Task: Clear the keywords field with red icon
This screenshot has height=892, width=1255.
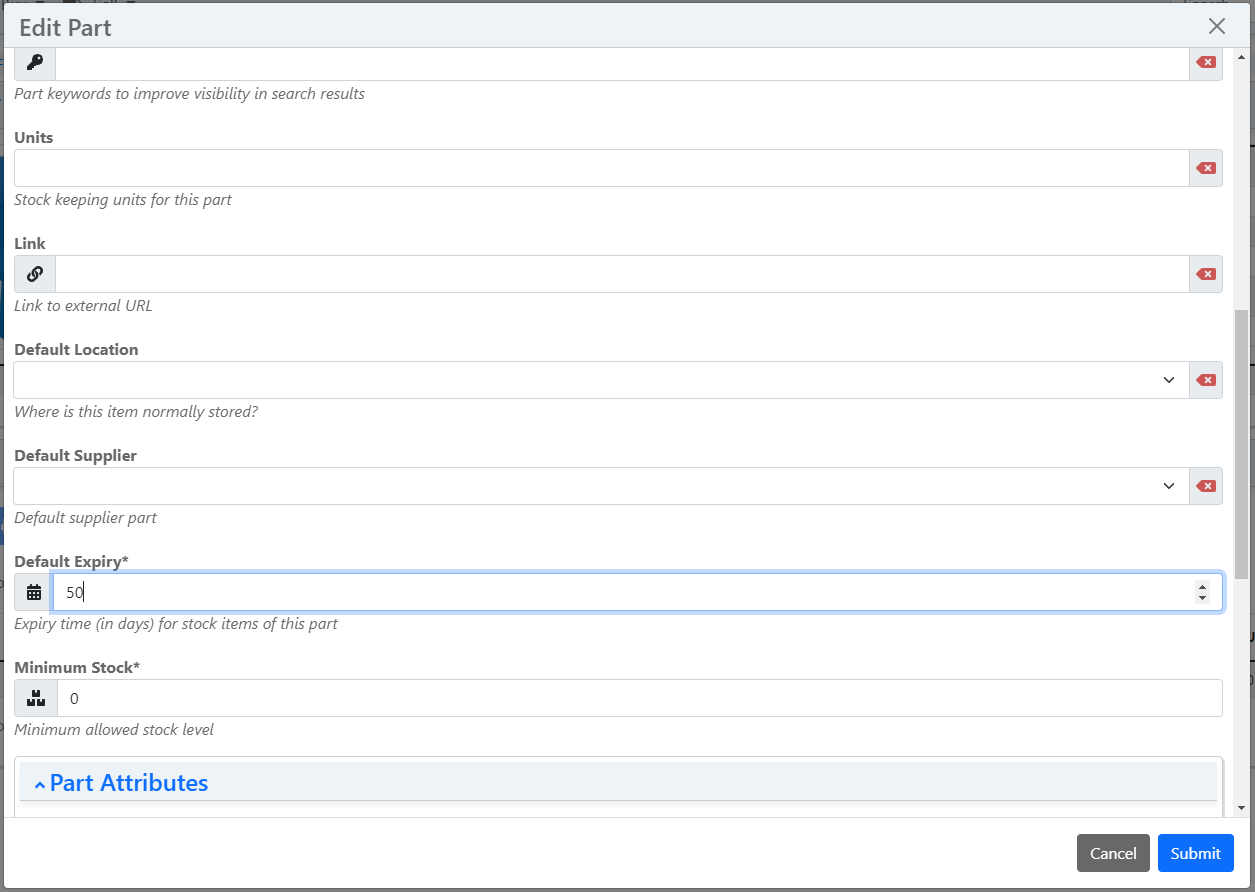Action: pyautogui.click(x=1206, y=62)
